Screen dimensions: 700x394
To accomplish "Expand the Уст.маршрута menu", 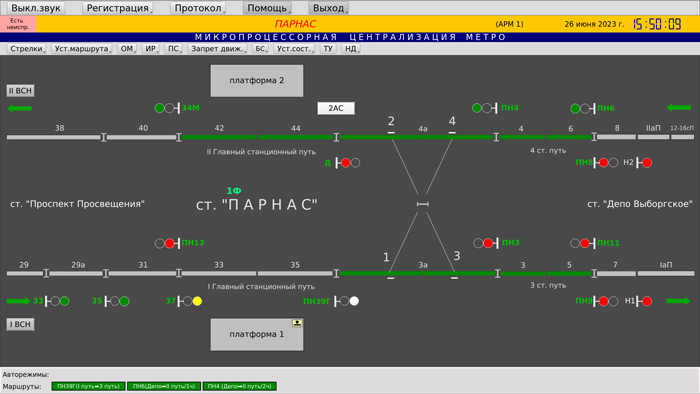I will (x=82, y=49).
